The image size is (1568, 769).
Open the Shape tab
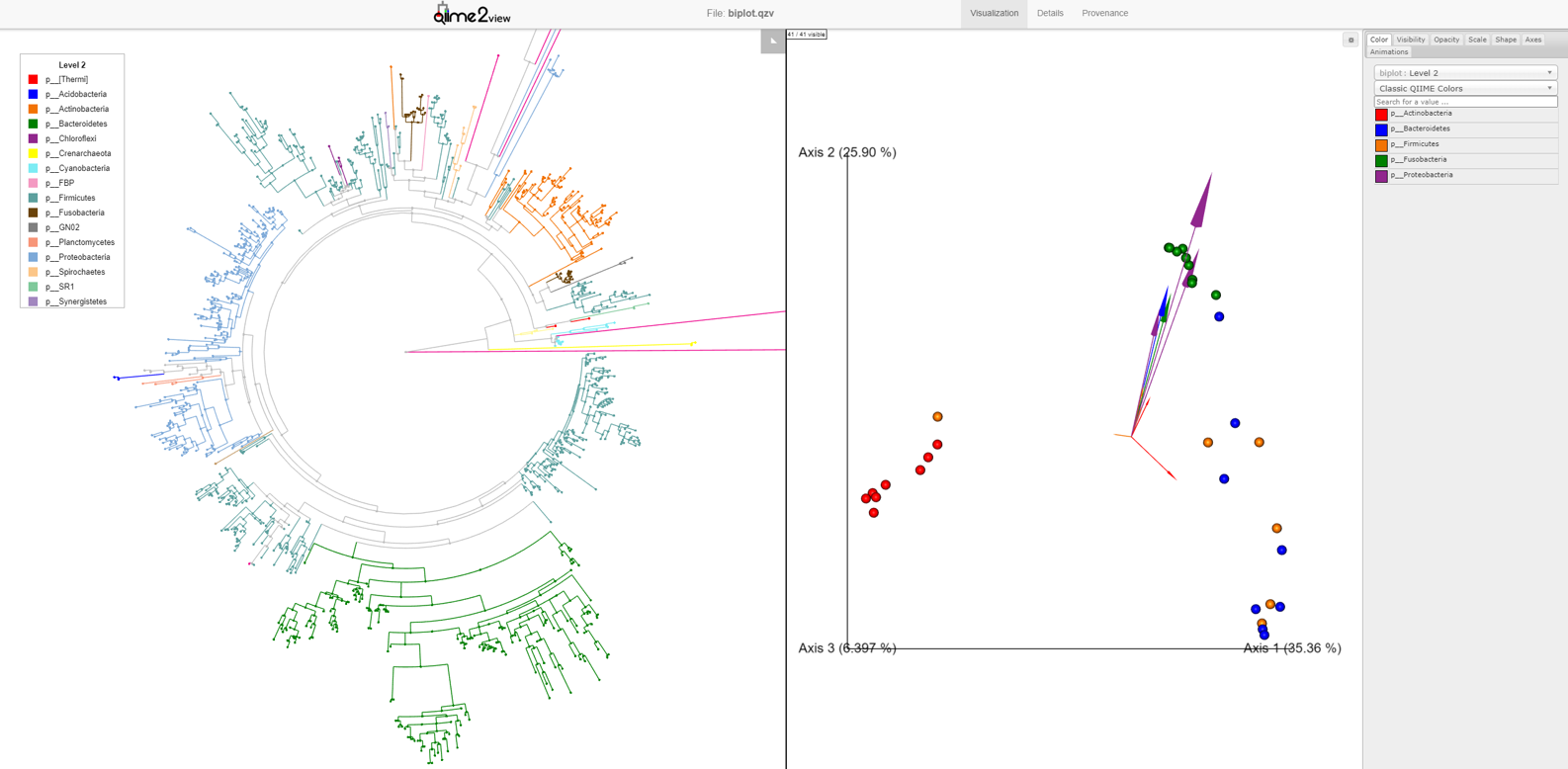[x=1506, y=40]
